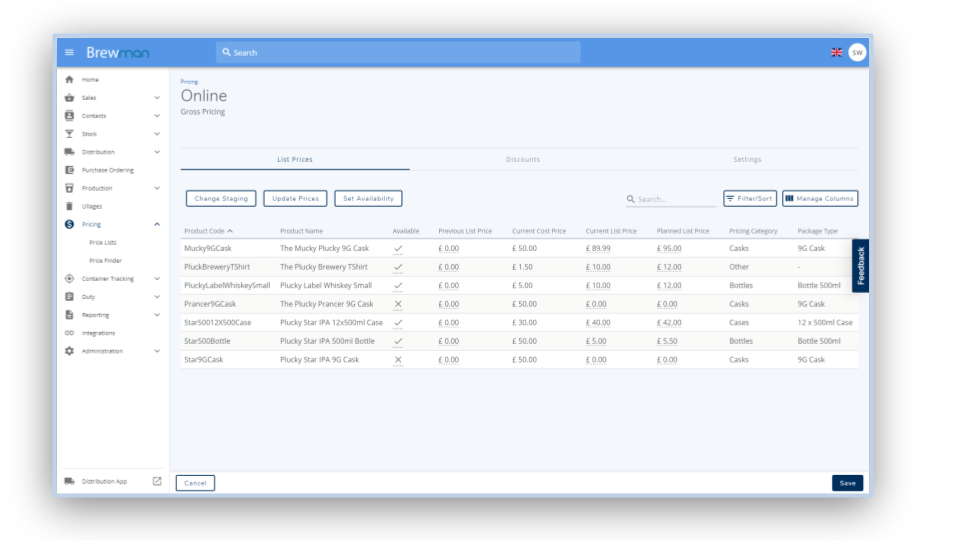
Task: Click the Set Availability button
Action: pos(368,198)
